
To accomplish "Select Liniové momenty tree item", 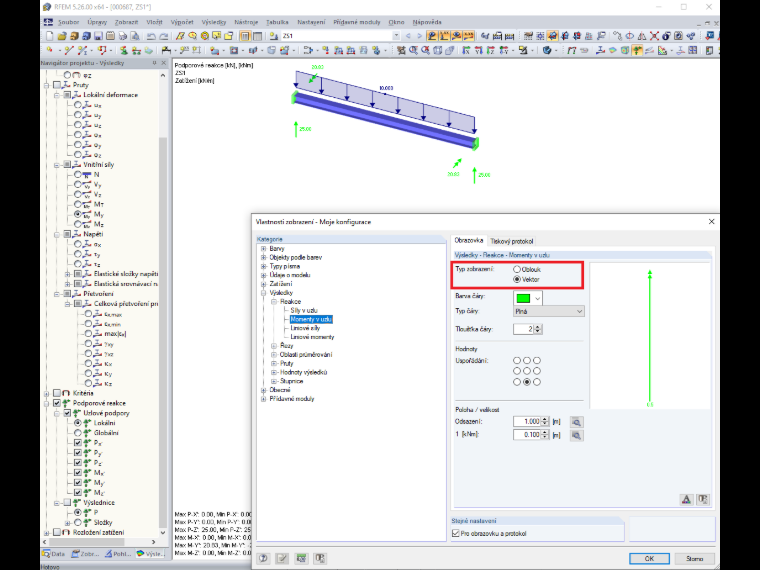I will (x=312, y=337).
